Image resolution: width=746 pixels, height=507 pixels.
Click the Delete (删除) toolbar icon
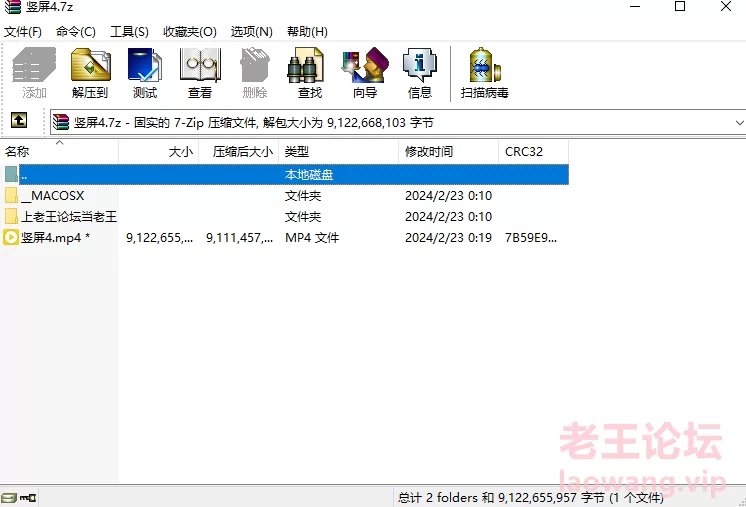[x=255, y=73]
